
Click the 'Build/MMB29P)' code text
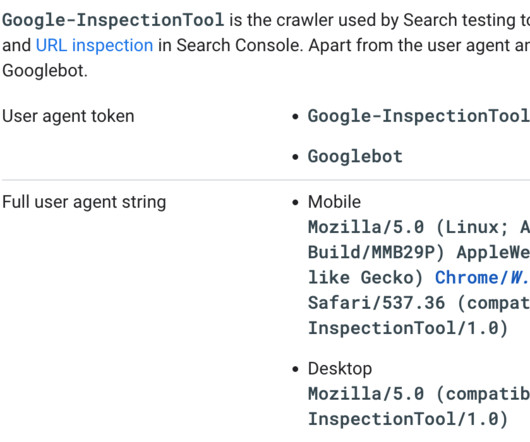point(376,252)
